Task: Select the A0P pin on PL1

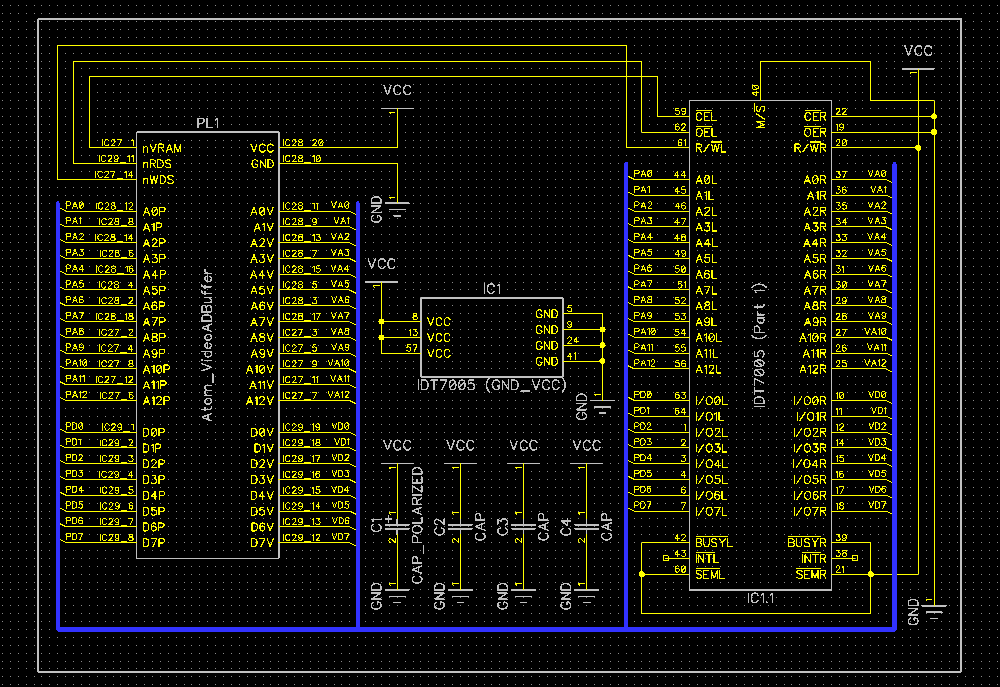Action: click(x=154, y=212)
